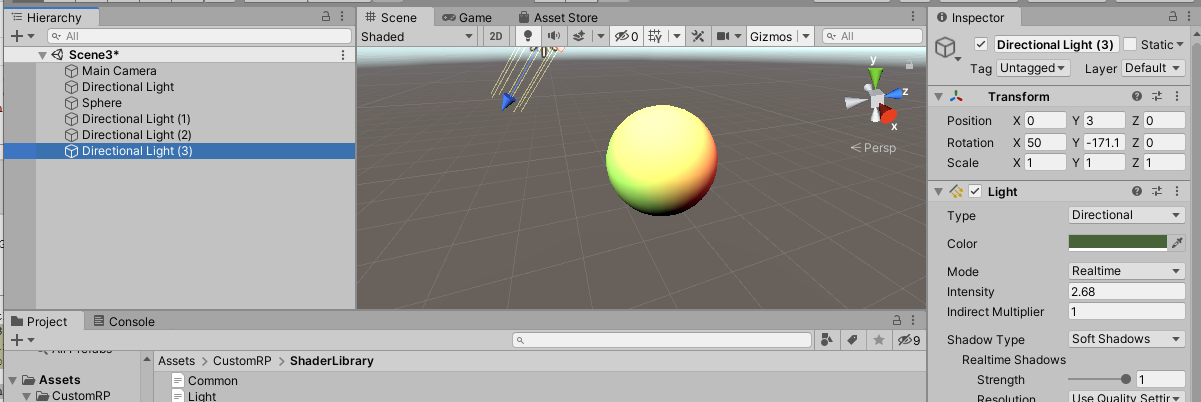Toggle scene lighting with the lightbulb icon

(528, 37)
